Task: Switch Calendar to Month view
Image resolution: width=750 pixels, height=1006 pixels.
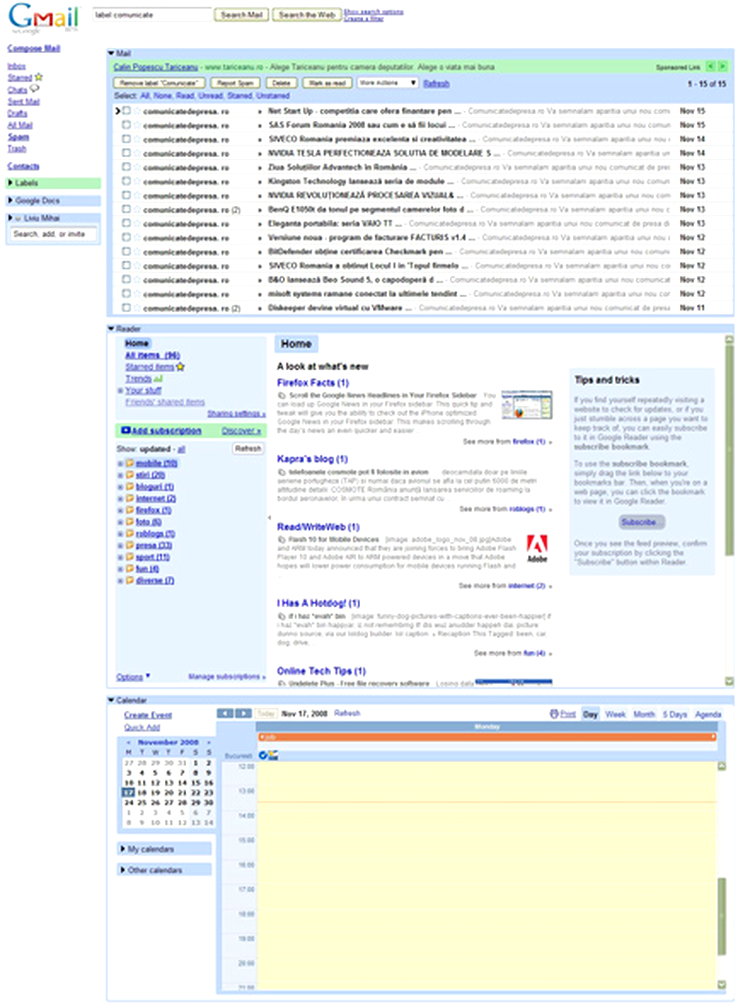Action: click(644, 714)
